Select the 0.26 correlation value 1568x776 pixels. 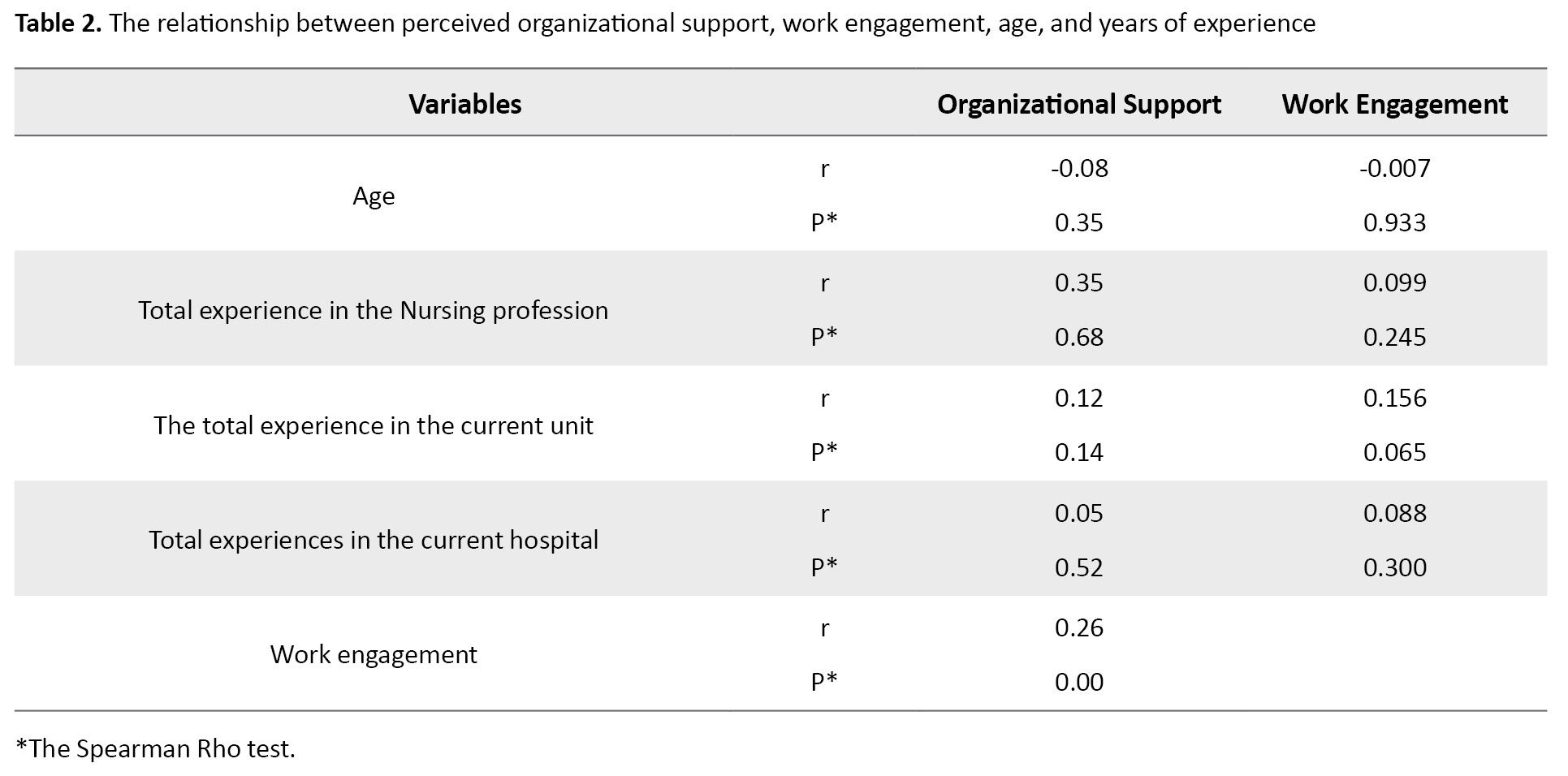[x=1078, y=627]
